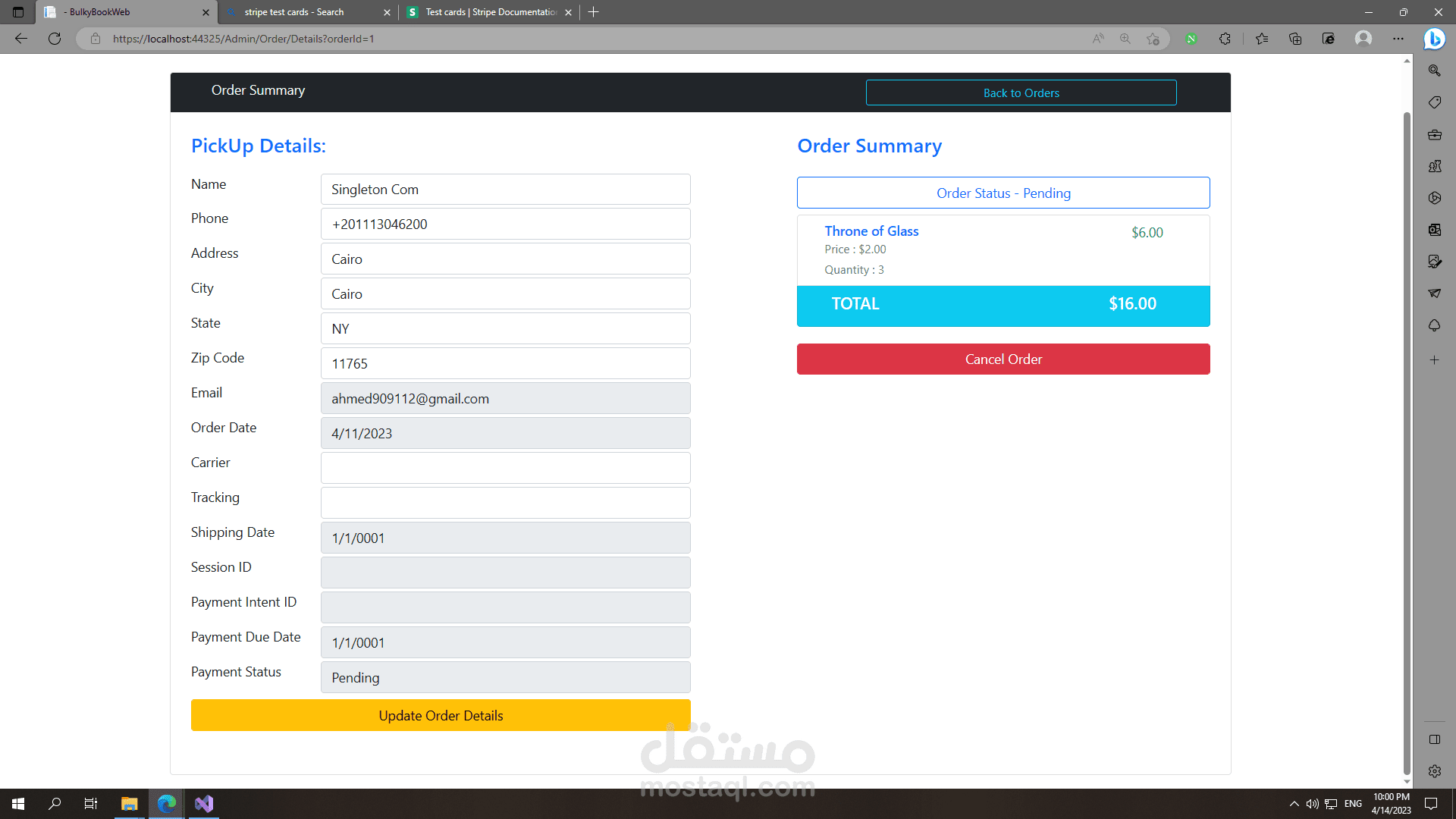Open Settings and more (three dots) menu
Screen dimensions: 1456x819
pos(1398,39)
